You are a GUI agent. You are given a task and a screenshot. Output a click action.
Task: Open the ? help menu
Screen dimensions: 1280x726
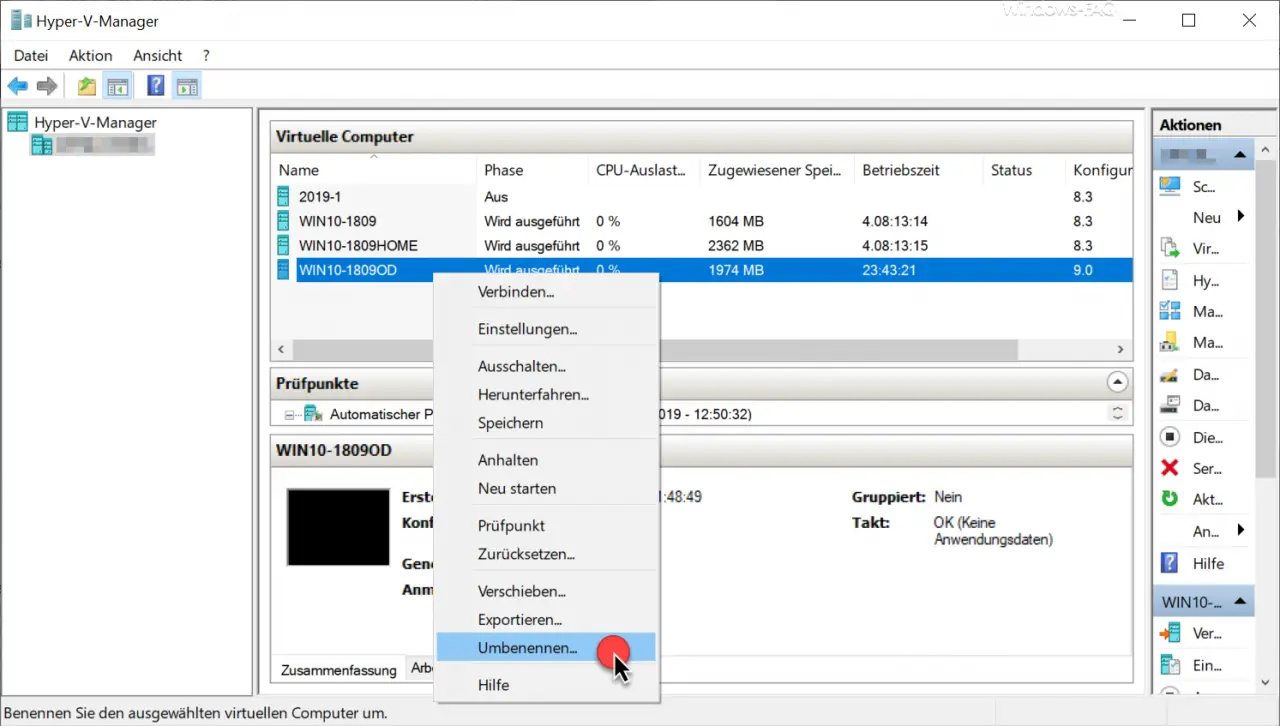tap(206, 55)
